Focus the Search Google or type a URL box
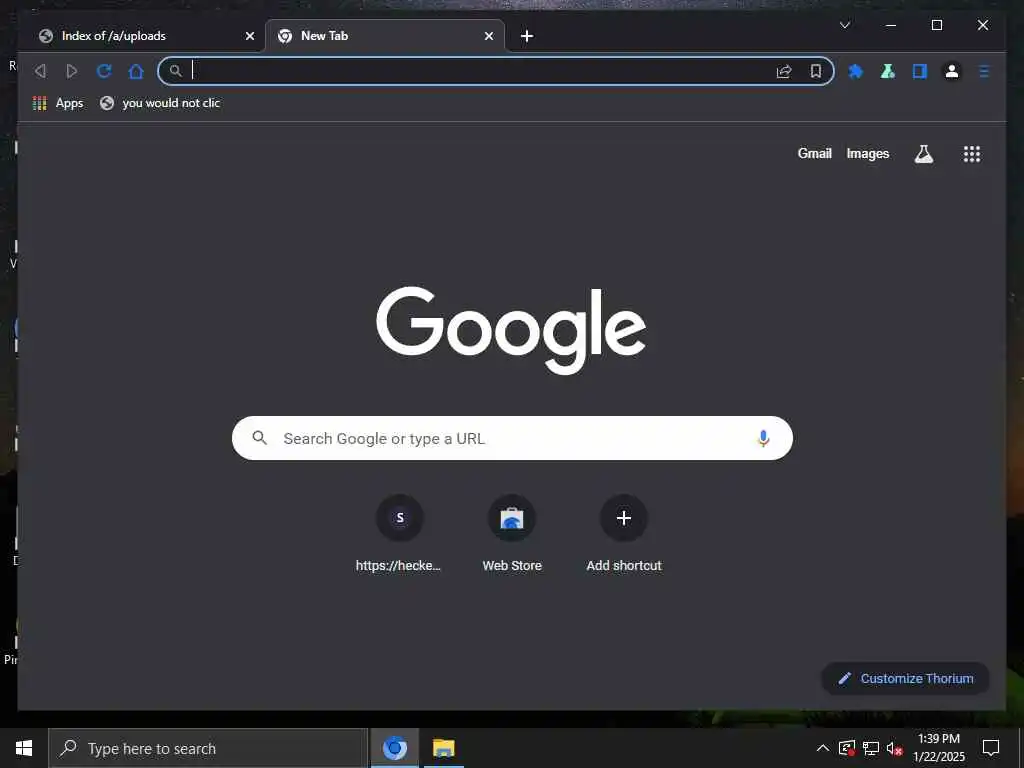The image size is (1024, 768). pyautogui.click(x=512, y=438)
